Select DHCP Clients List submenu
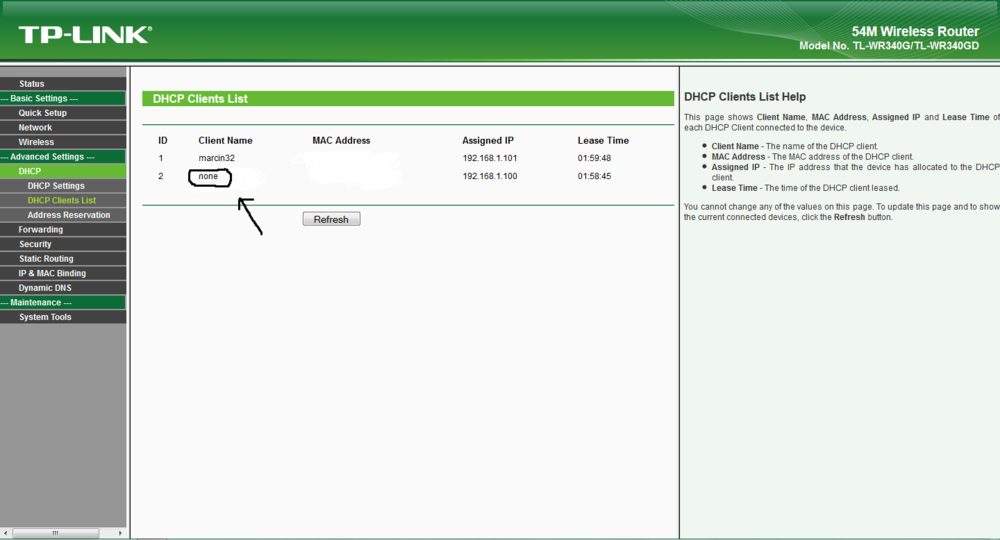The image size is (1000, 540). pos(62,201)
